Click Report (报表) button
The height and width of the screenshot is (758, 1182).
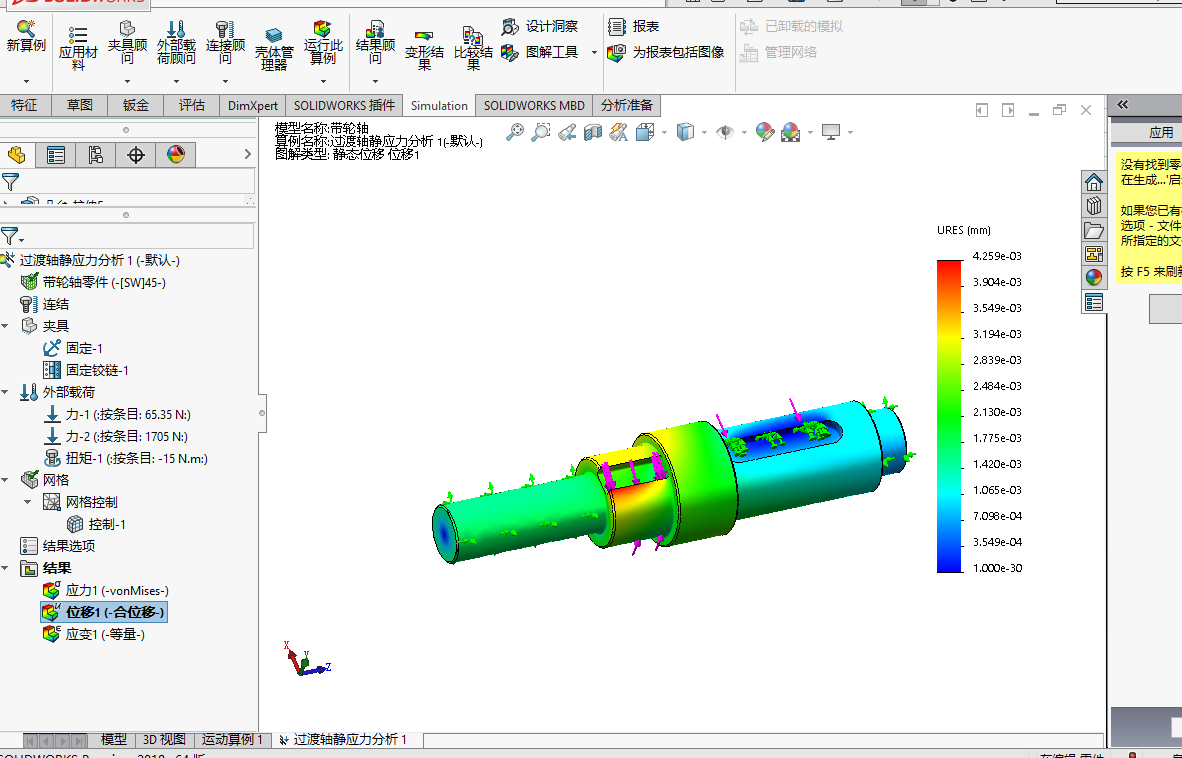pos(634,26)
